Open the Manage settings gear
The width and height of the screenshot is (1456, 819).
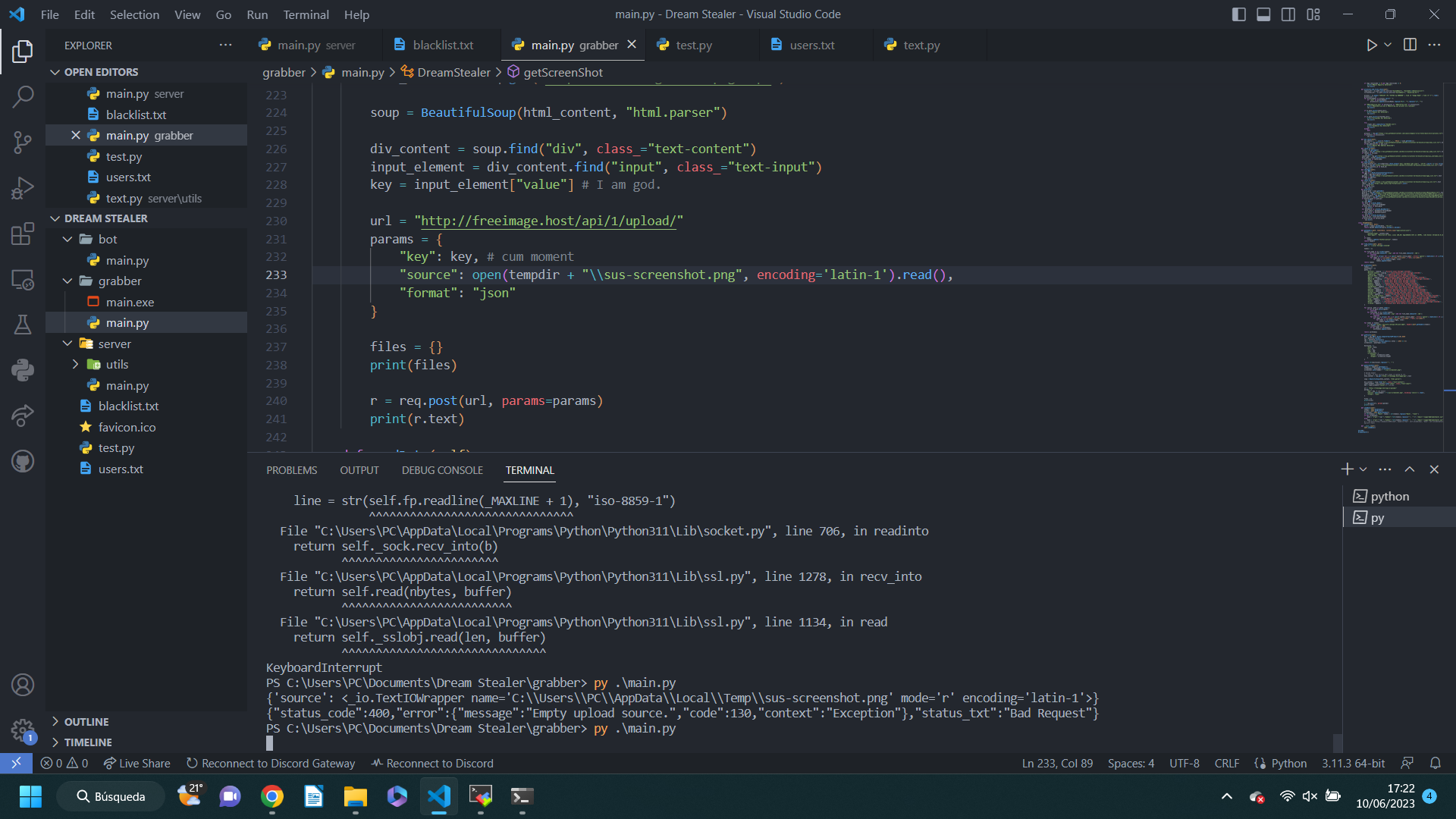click(x=23, y=730)
